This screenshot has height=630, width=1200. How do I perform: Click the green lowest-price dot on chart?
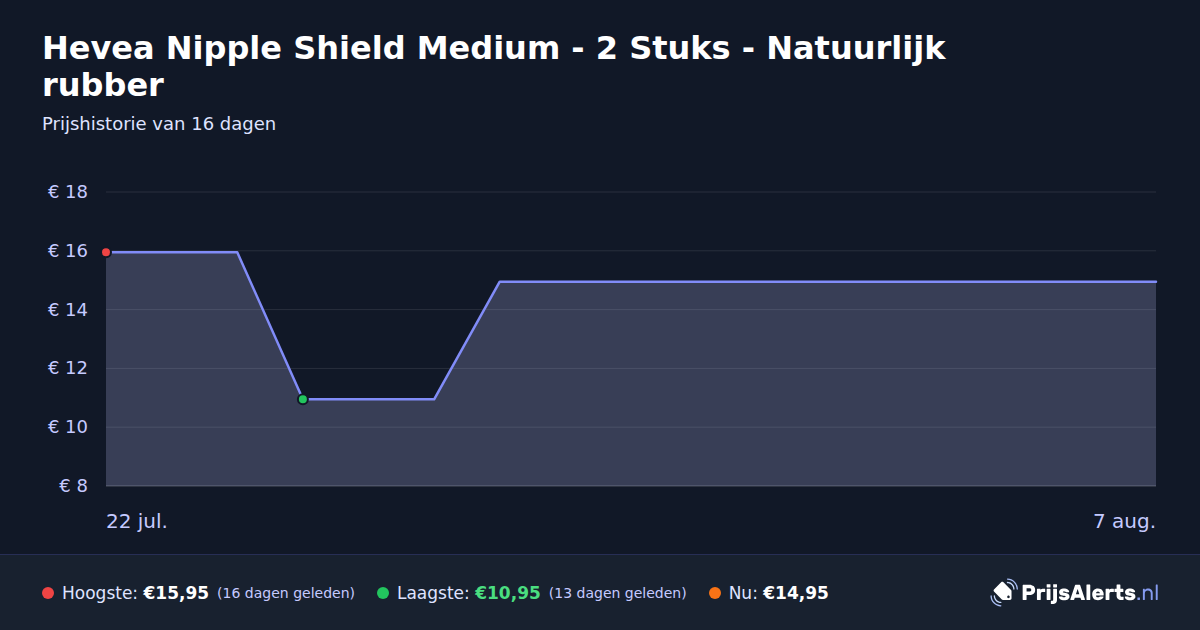coord(303,399)
